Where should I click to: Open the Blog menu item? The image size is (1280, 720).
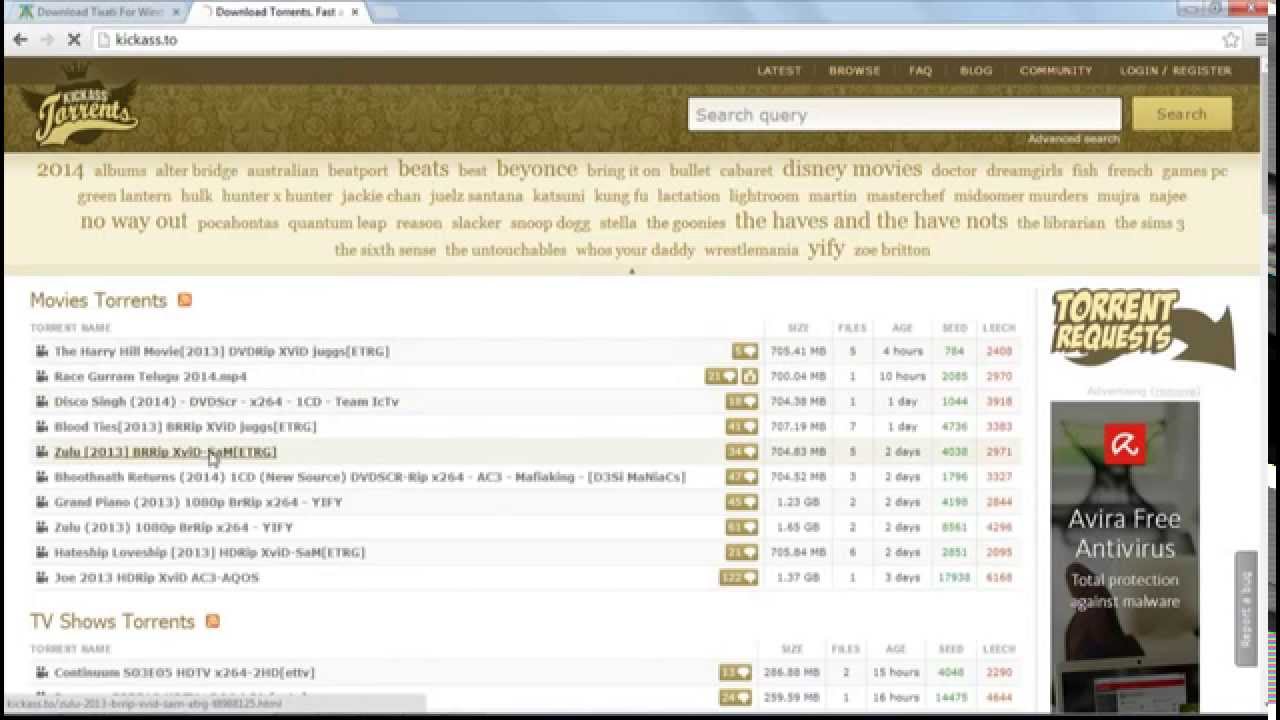(x=976, y=71)
